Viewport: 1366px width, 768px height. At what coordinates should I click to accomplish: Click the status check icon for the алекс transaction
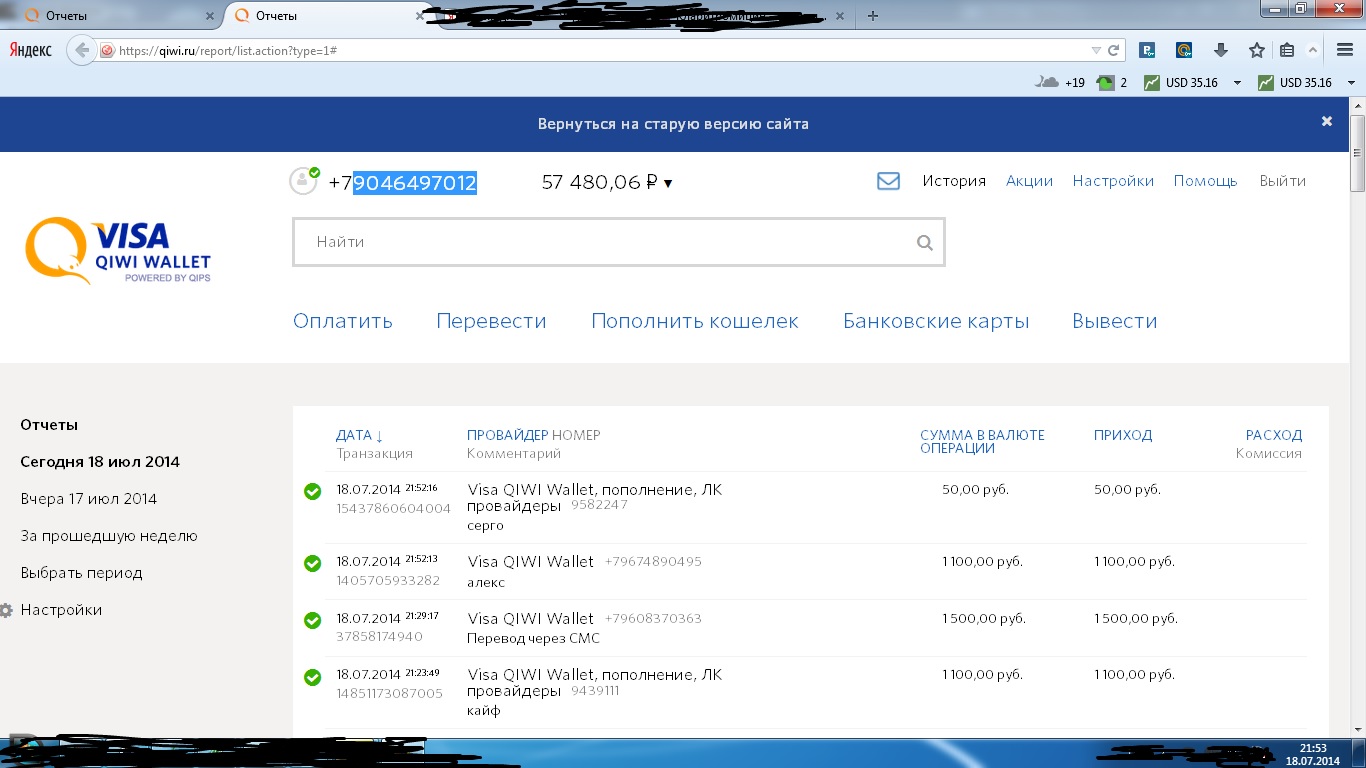[x=312, y=563]
